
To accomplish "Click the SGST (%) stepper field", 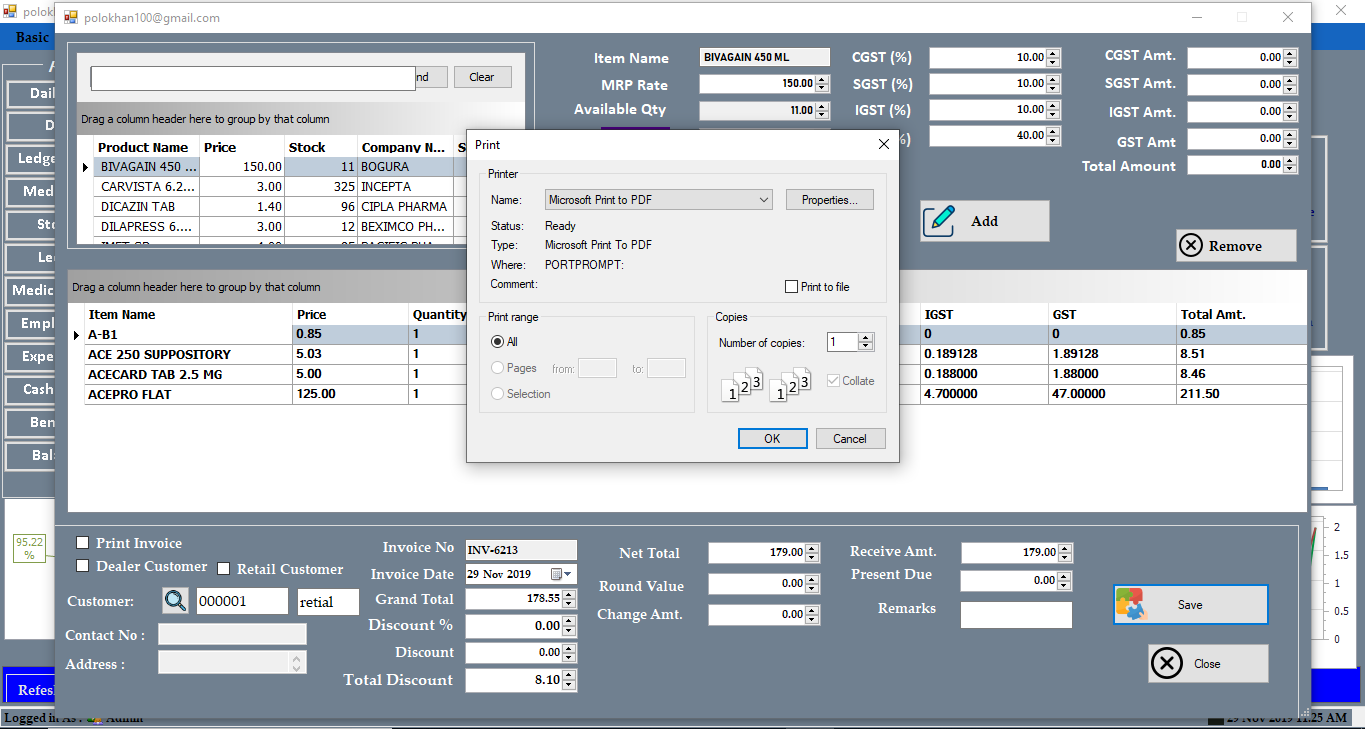I will click(994, 84).
